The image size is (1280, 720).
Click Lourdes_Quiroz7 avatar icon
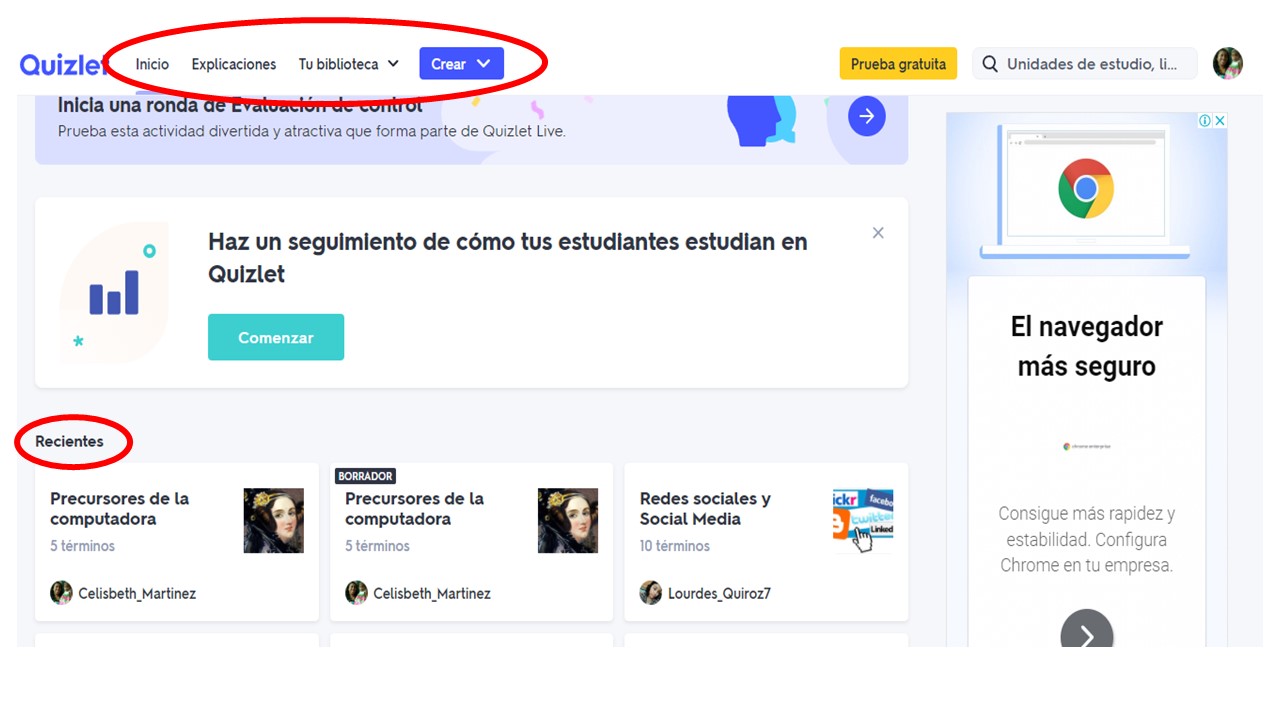(651, 592)
